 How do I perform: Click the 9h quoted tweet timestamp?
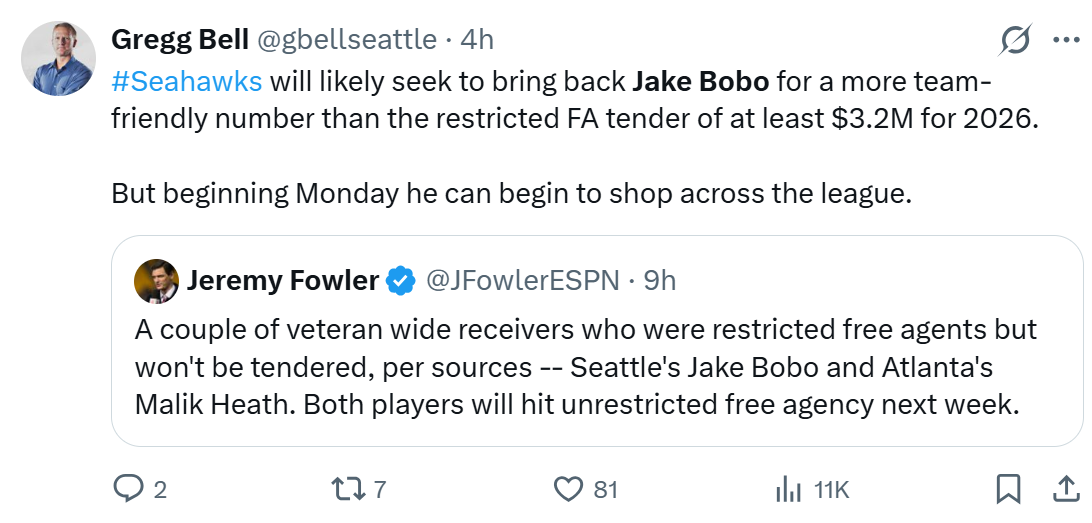pos(660,281)
